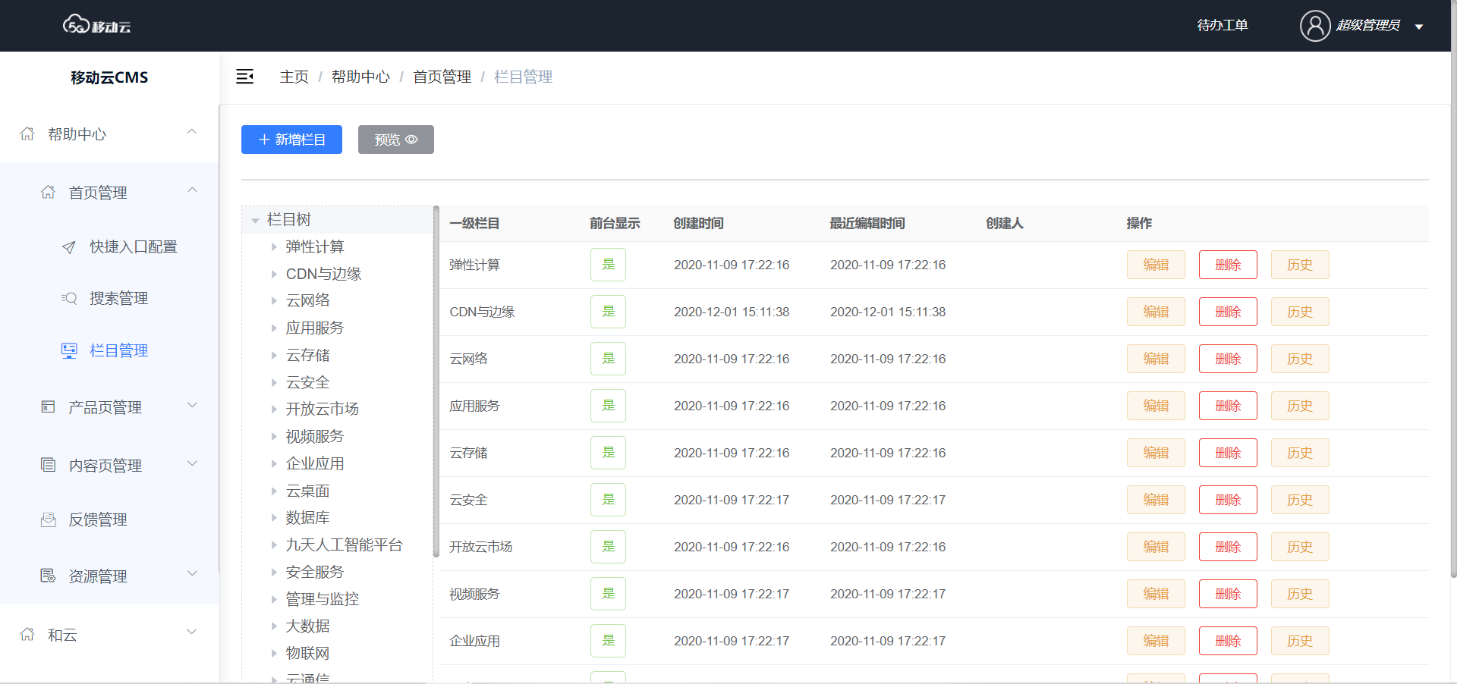1457x684 pixels.
Task: Delete the CDN与边缘 row
Action: [1227, 312]
